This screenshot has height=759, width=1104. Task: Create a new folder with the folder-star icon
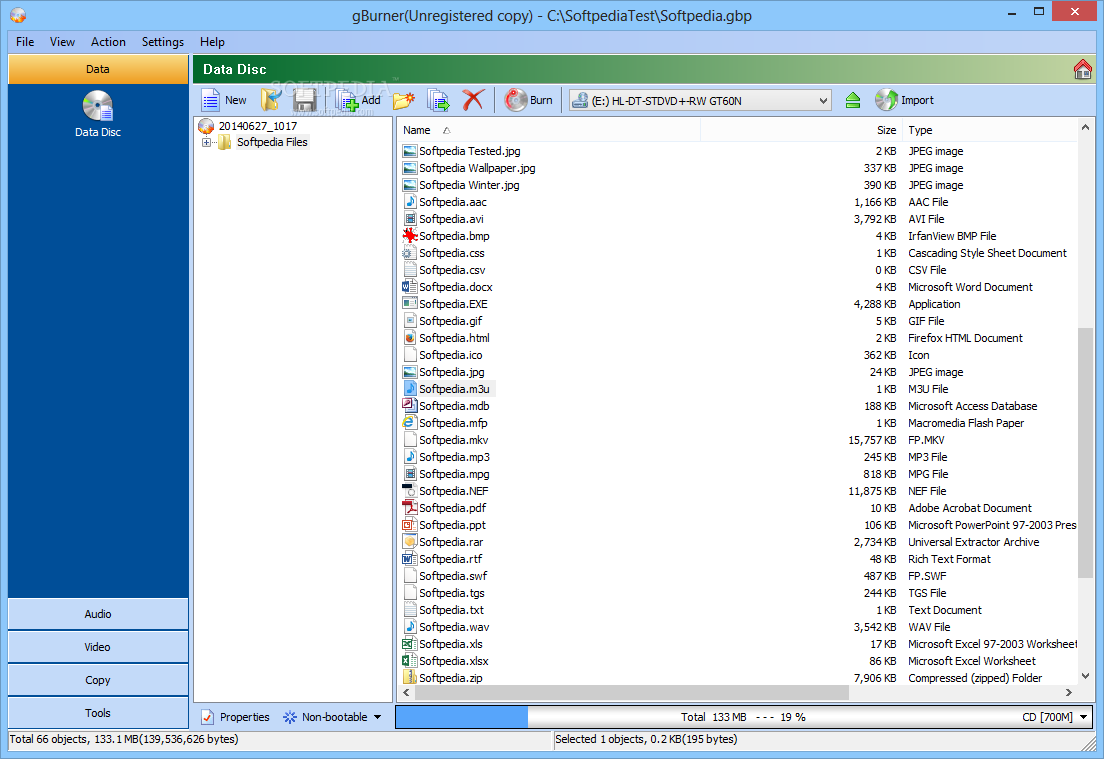coord(404,101)
